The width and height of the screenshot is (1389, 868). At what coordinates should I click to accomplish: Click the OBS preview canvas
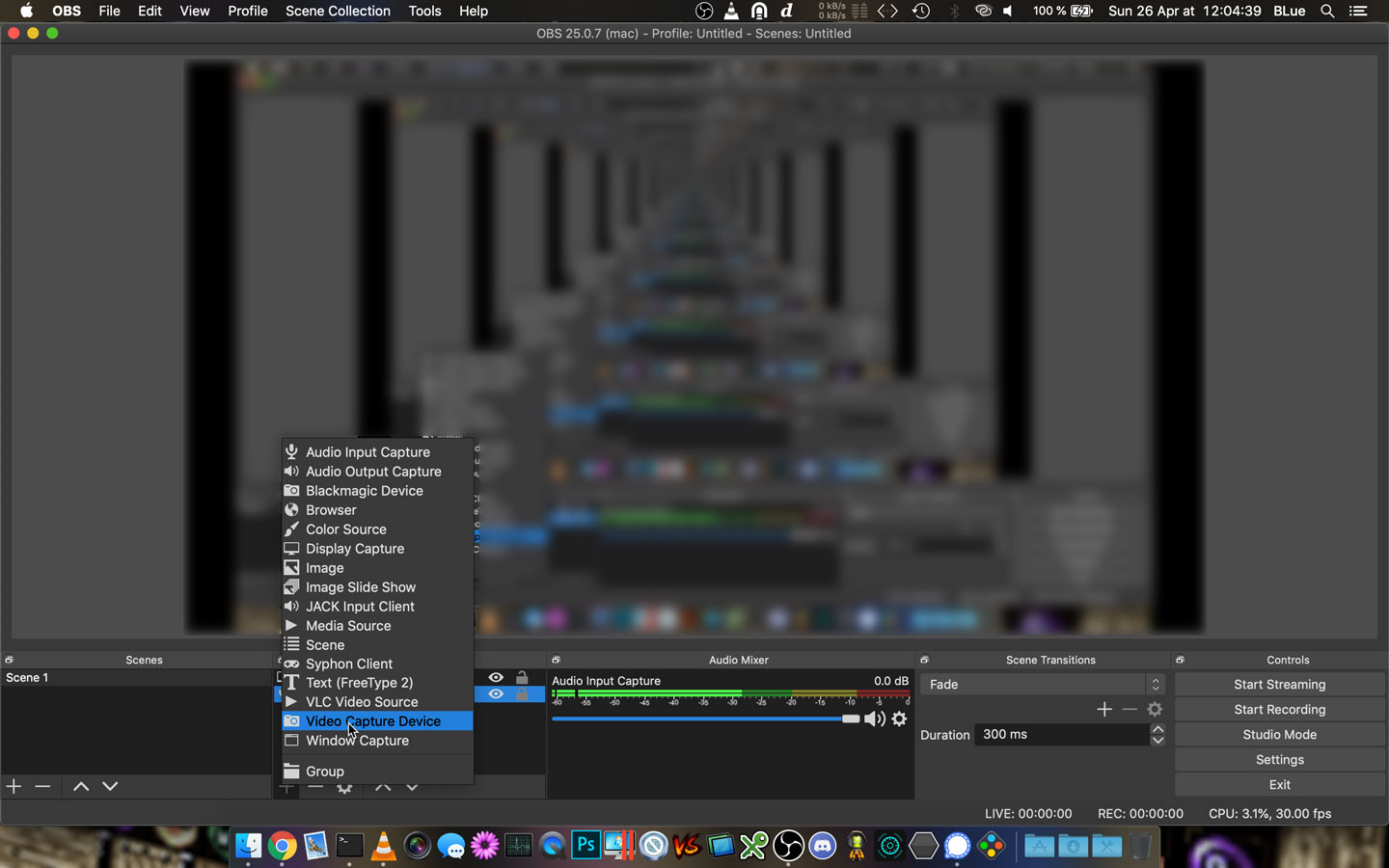click(x=694, y=347)
